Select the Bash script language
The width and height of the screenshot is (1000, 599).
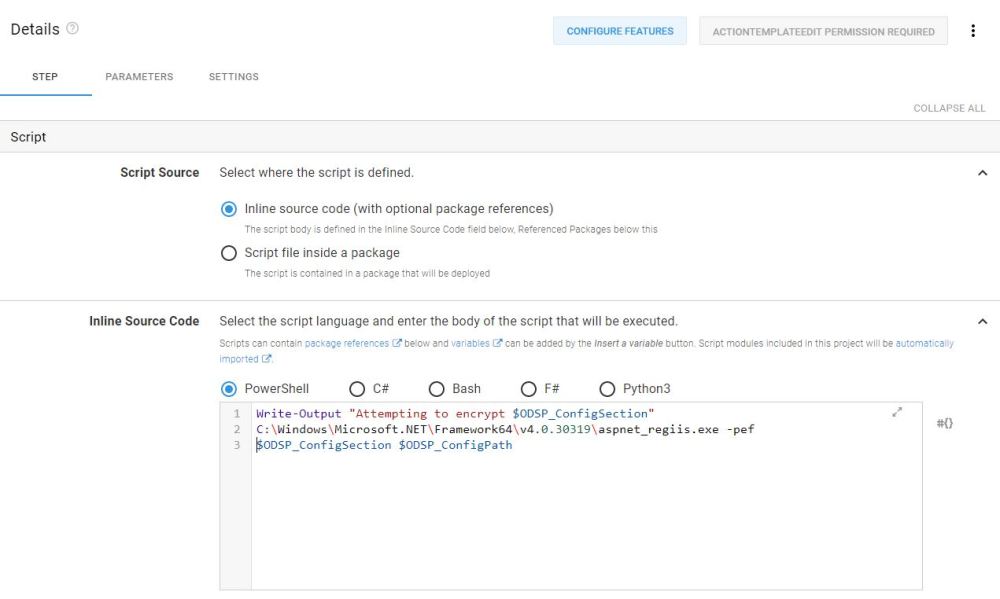436,389
